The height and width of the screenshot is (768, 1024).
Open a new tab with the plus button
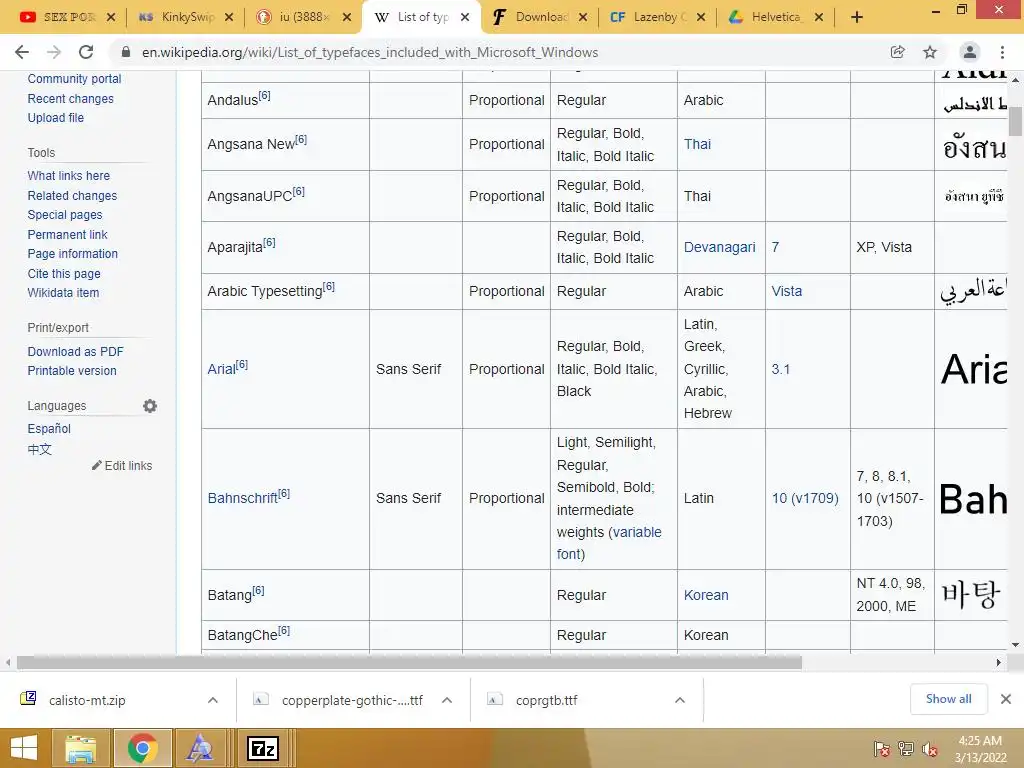[857, 18]
